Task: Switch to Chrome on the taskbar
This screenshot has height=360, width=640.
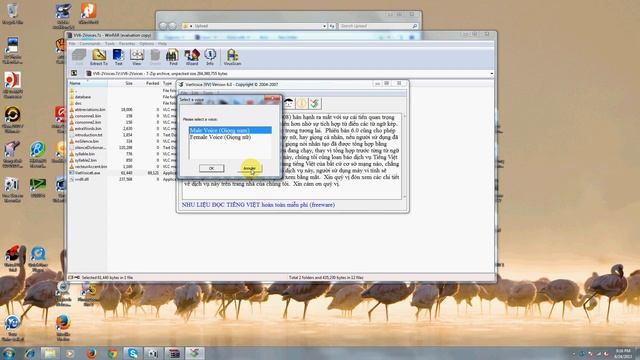Action: coord(112,353)
